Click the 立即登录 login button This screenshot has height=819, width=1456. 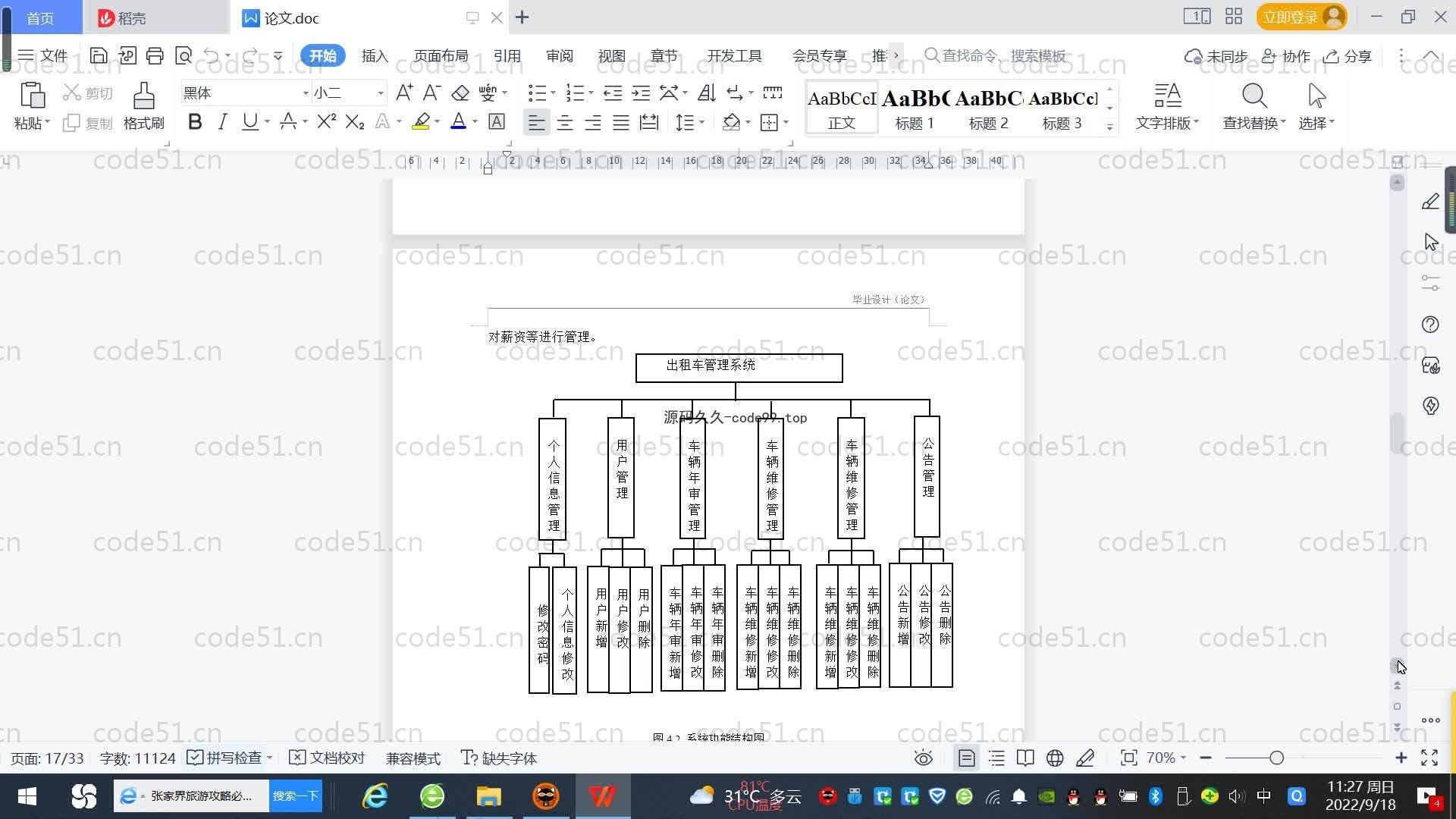point(1290,17)
